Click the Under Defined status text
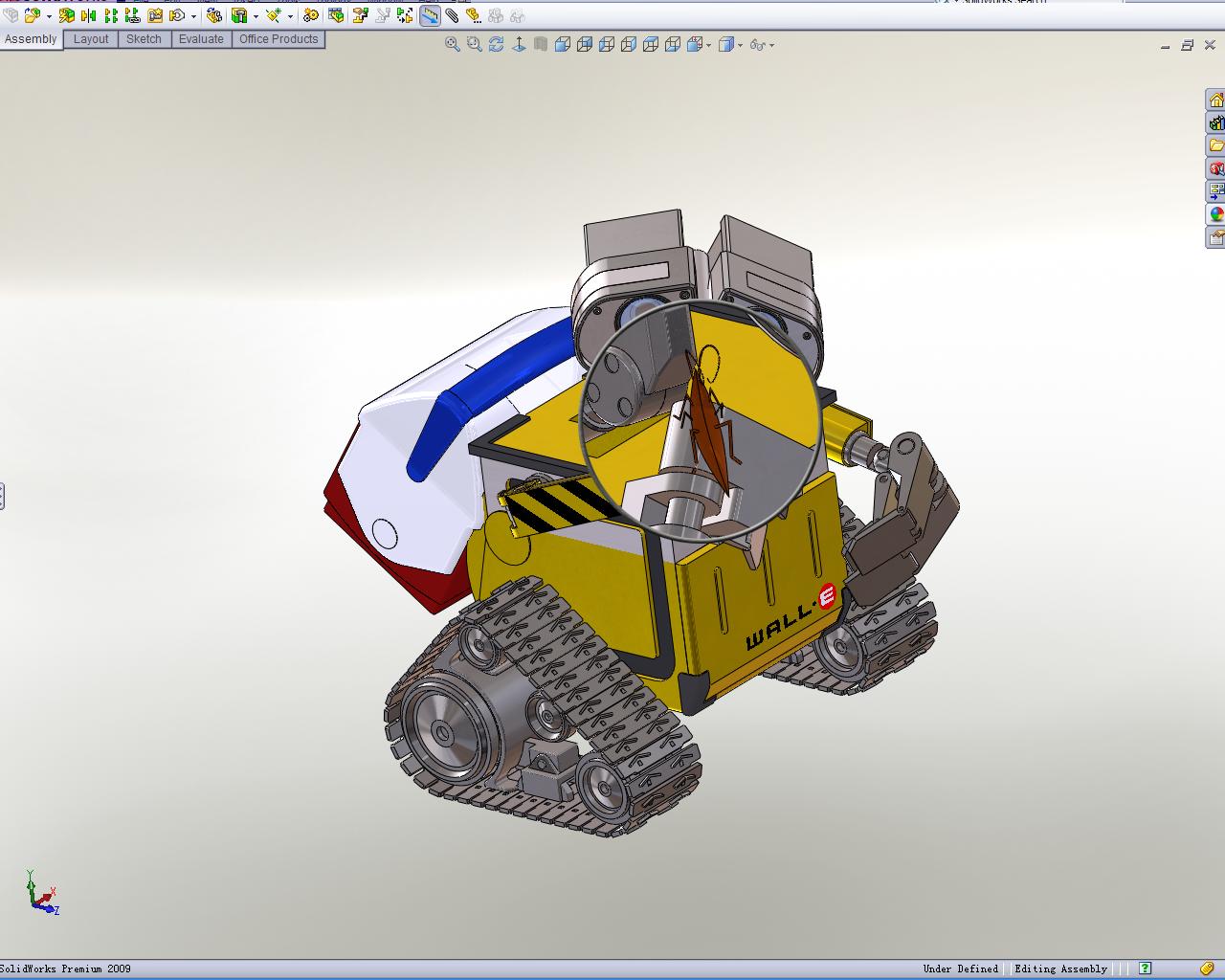 click(x=960, y=969)
